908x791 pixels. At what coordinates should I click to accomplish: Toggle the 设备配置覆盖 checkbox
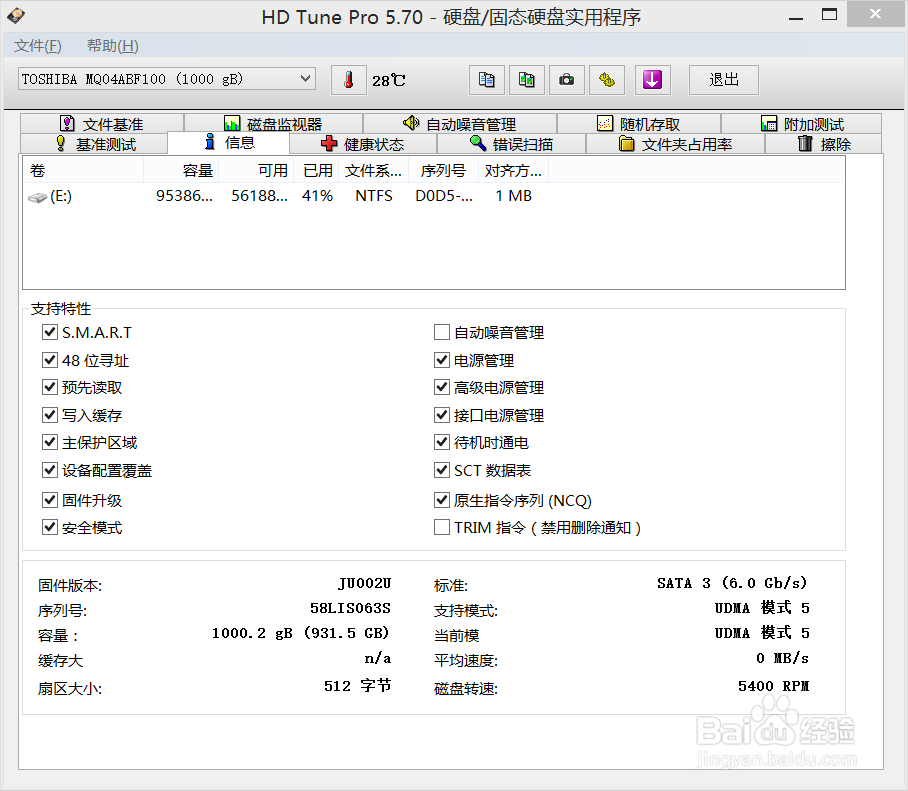click(x=50, y=470)
